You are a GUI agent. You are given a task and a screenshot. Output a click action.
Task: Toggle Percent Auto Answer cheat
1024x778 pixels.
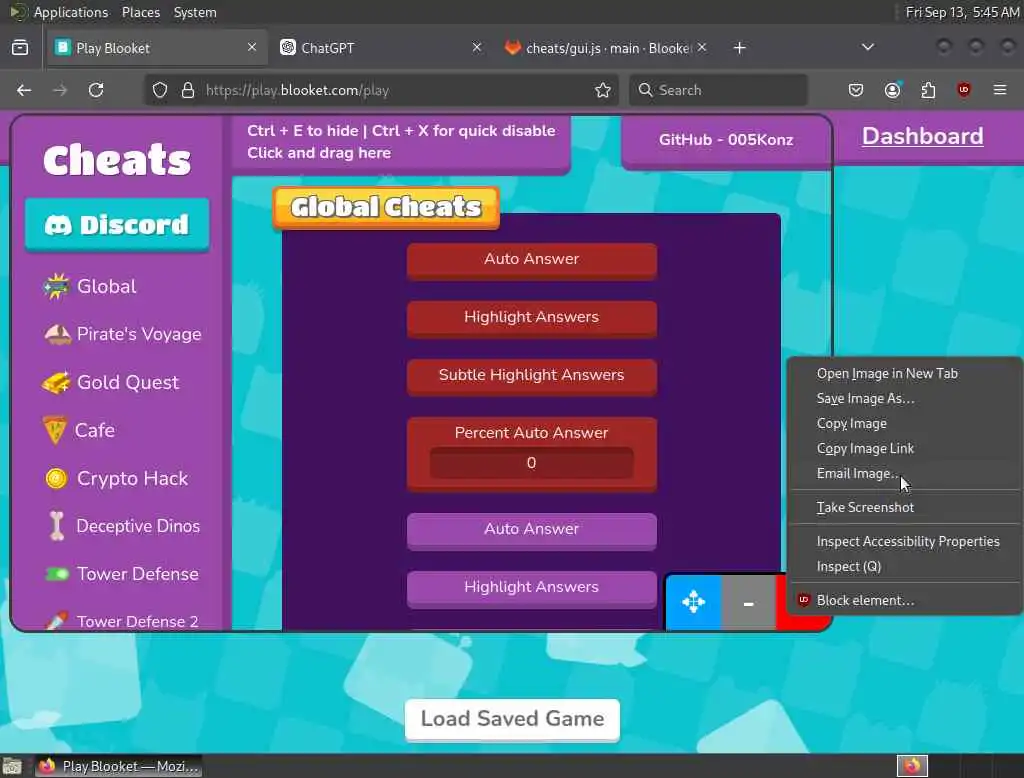coord(532,432)
